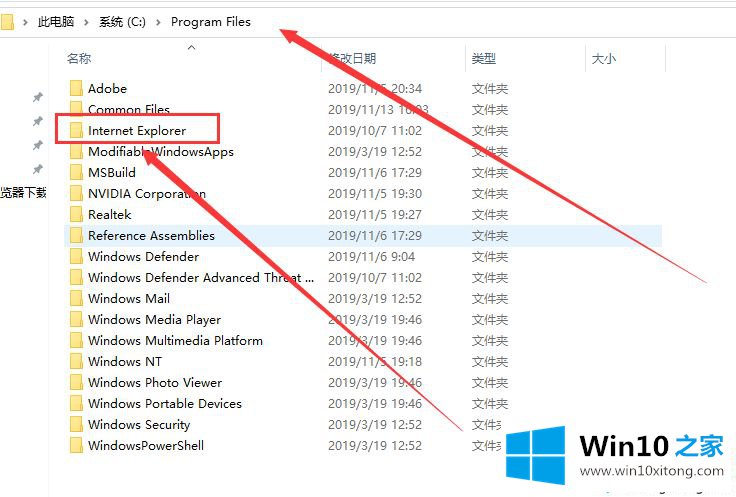The height and width of the screenshot is (497, 736).
Task: Click the date 2019/11/6 9:04
Action: [x=371, y=257]
